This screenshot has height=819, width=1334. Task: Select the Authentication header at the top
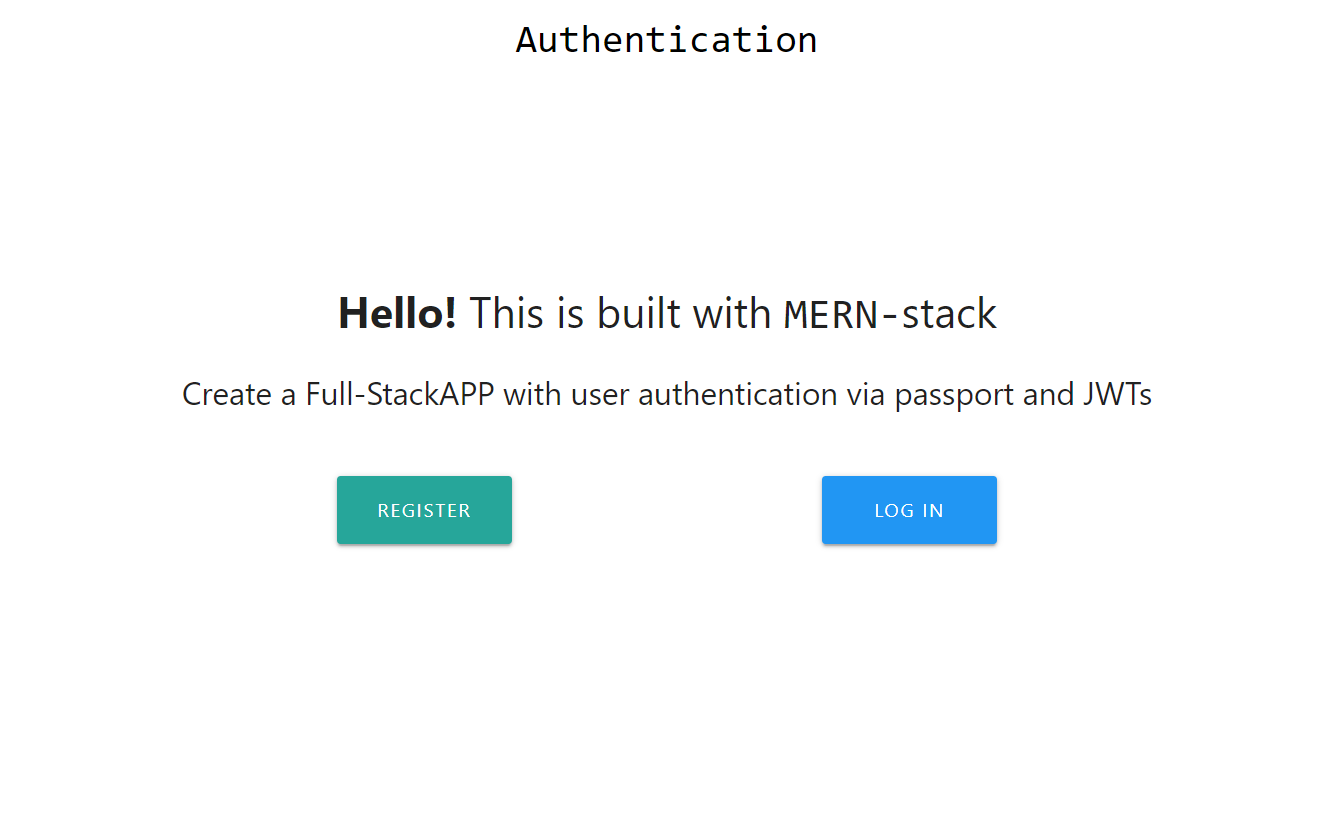coord(666,39)
